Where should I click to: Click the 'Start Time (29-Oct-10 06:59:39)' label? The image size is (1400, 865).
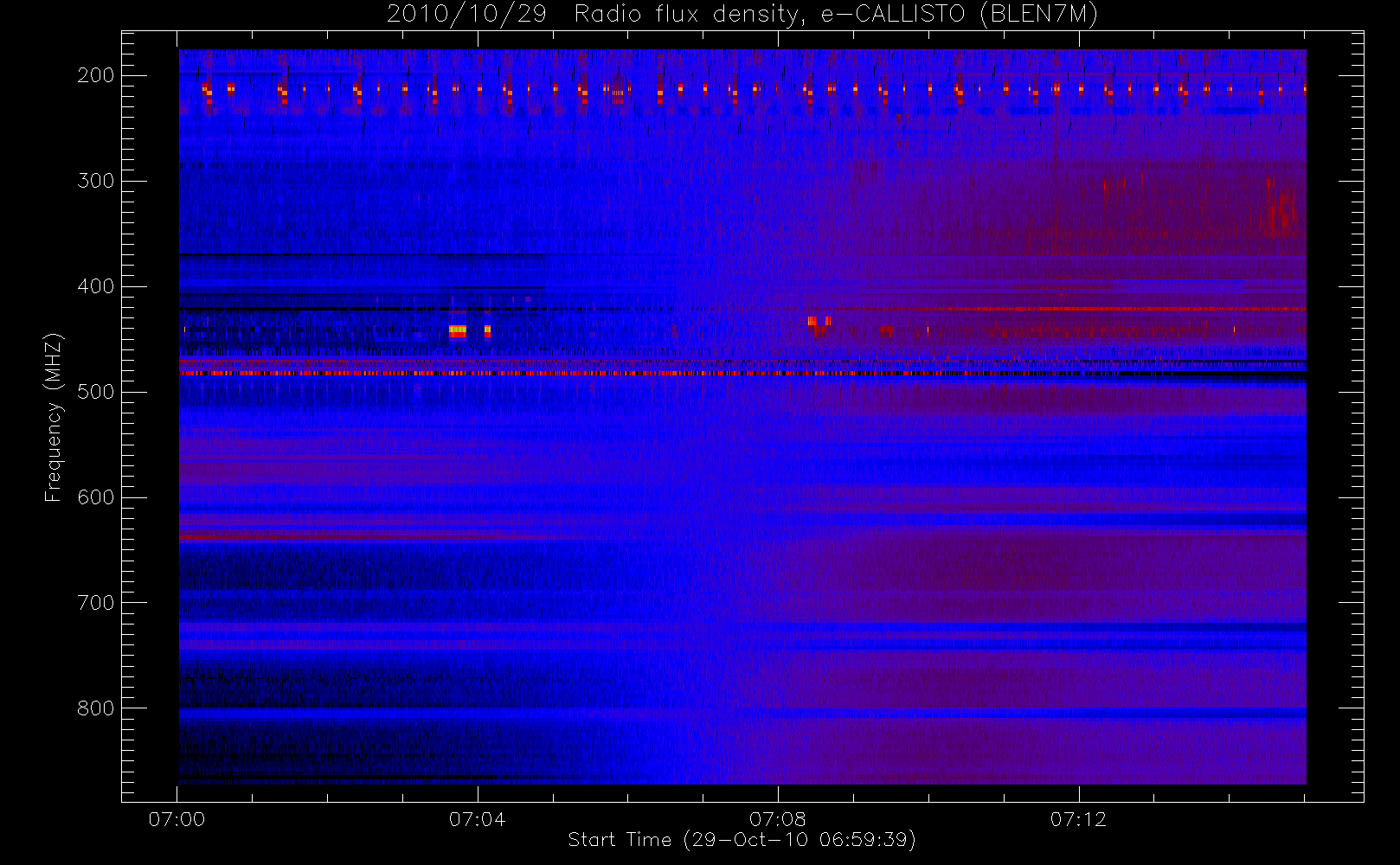tap(742, 840)
